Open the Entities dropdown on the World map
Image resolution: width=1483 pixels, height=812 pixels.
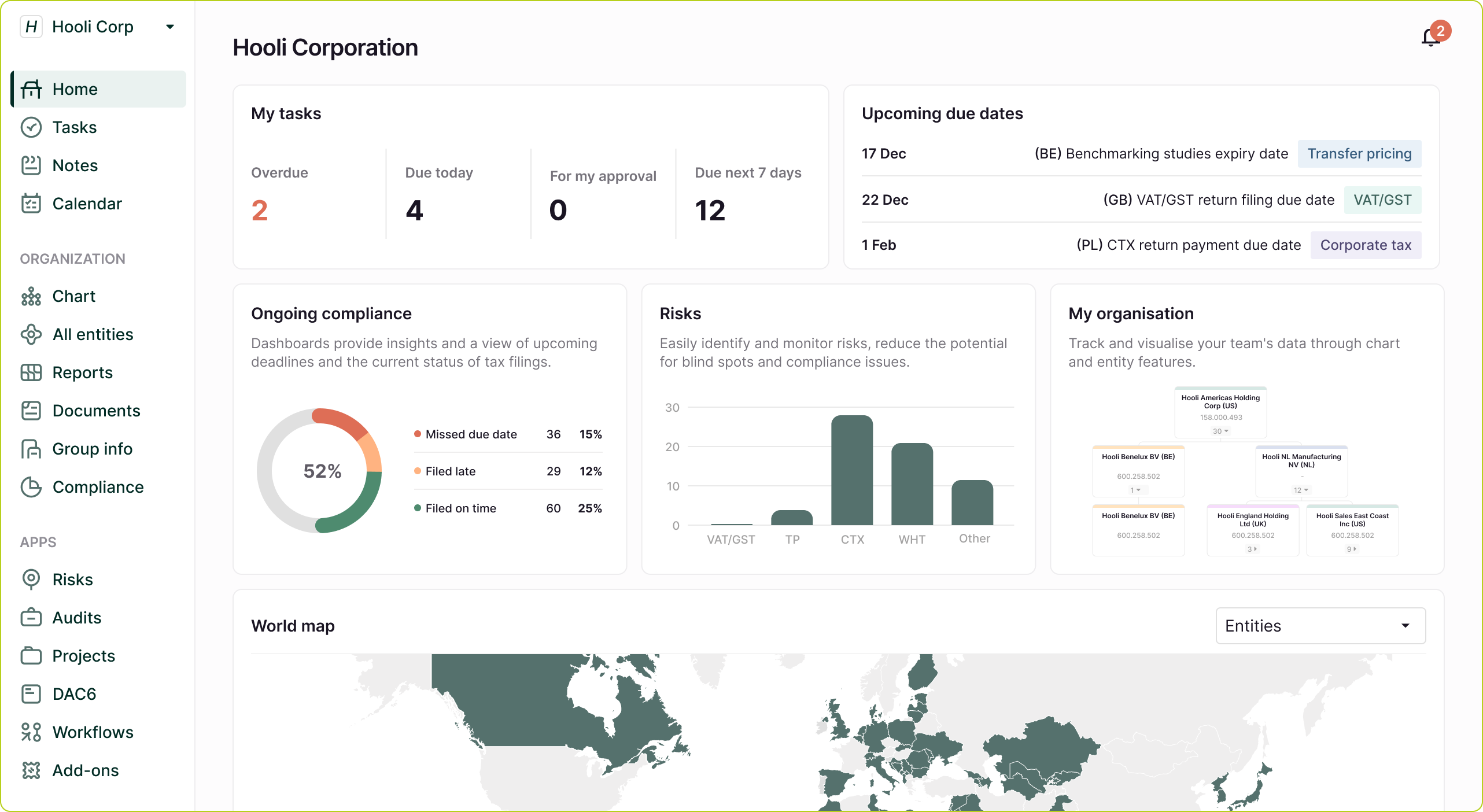(1320, 626)
